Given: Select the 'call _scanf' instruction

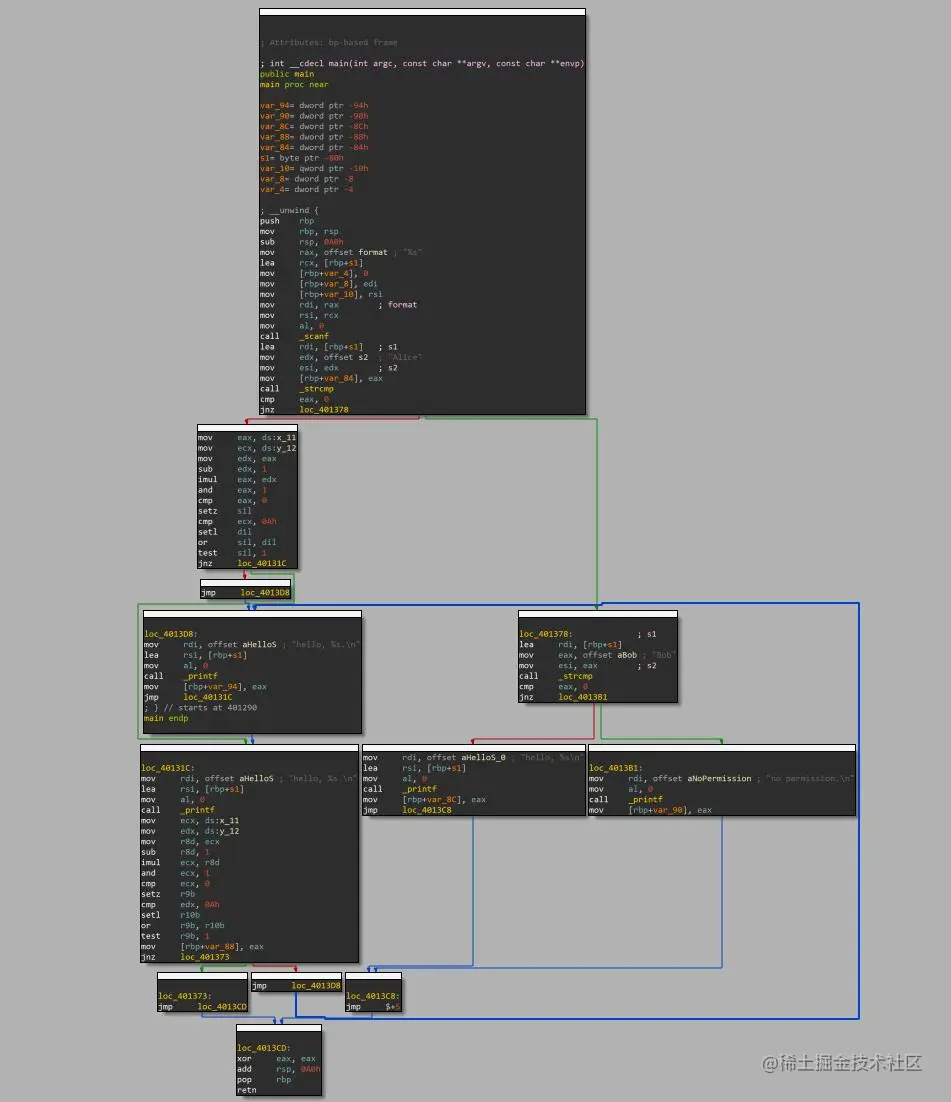Looking at the screenshot, I should tap(295, 336).
